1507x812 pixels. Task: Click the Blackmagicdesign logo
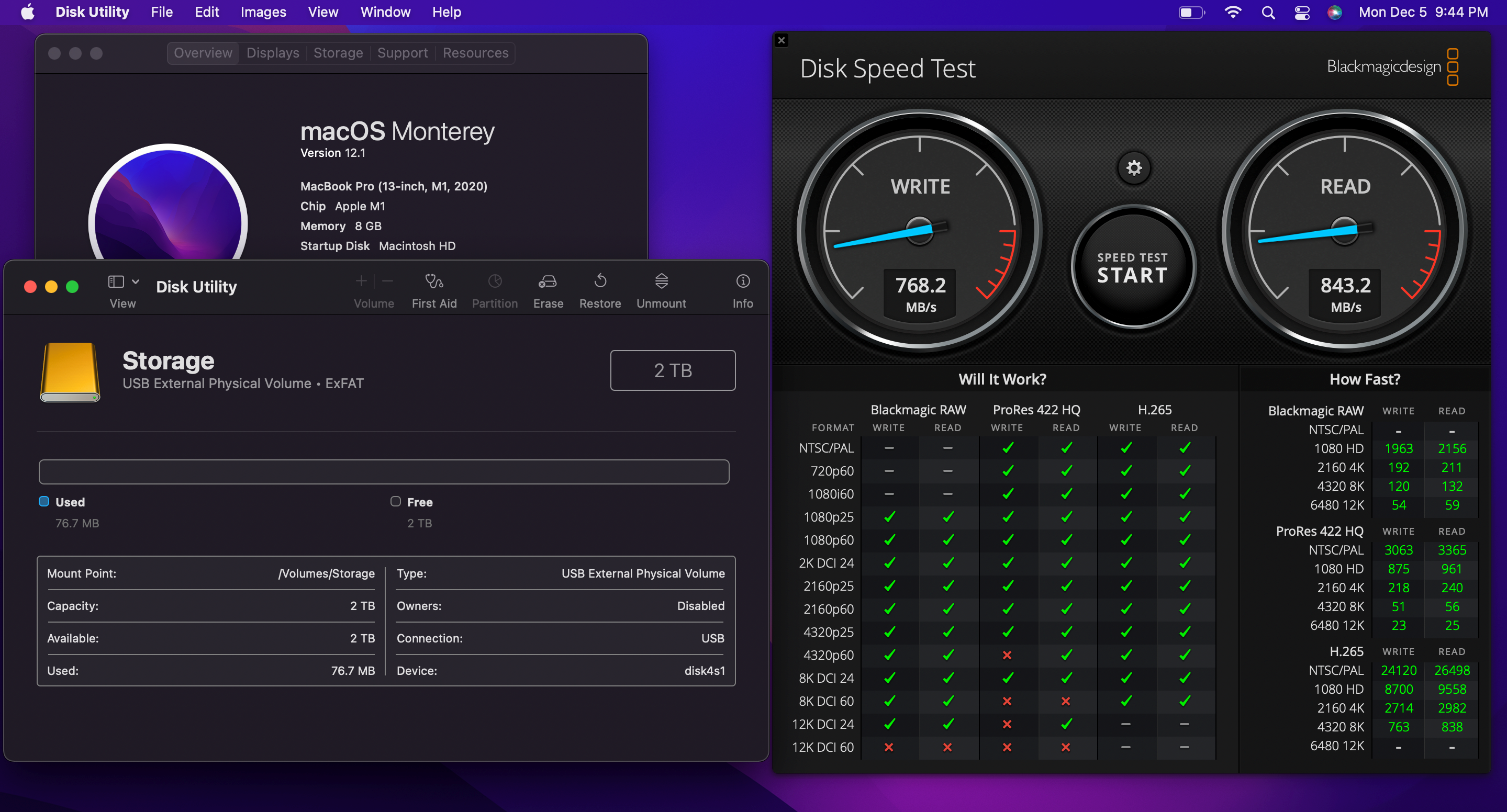1392,66
